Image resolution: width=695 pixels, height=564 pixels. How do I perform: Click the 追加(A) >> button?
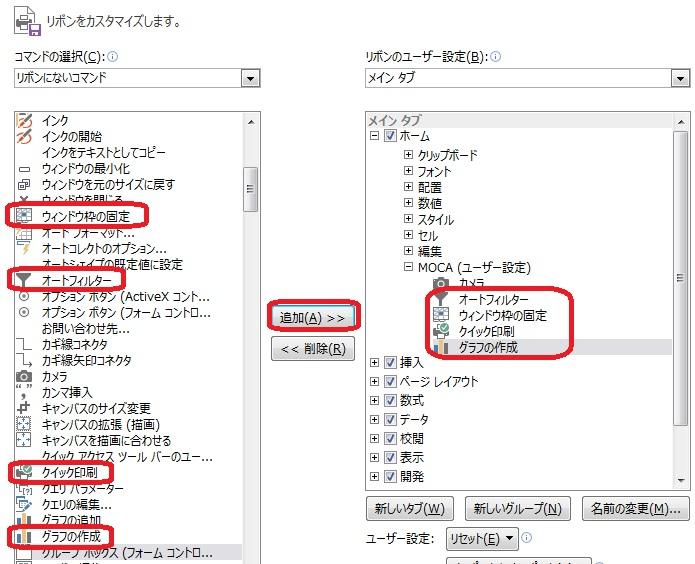pyautogui.click(x=313, y=316)
